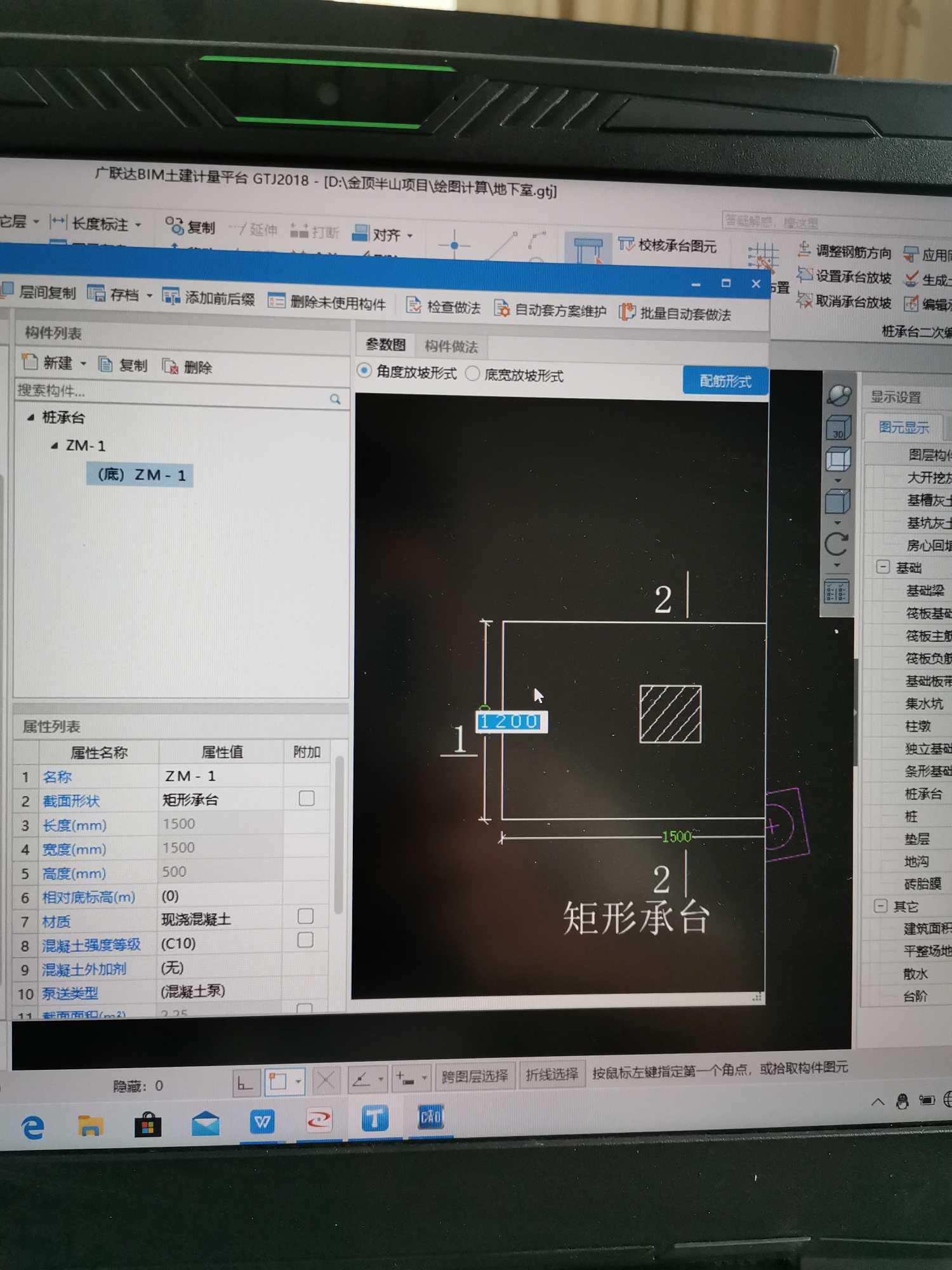Image resolution: width=952 pixels, height=1270 pixels.
Task: Click the CAD app taskbar icon
Action: [x=430, y=1117]
